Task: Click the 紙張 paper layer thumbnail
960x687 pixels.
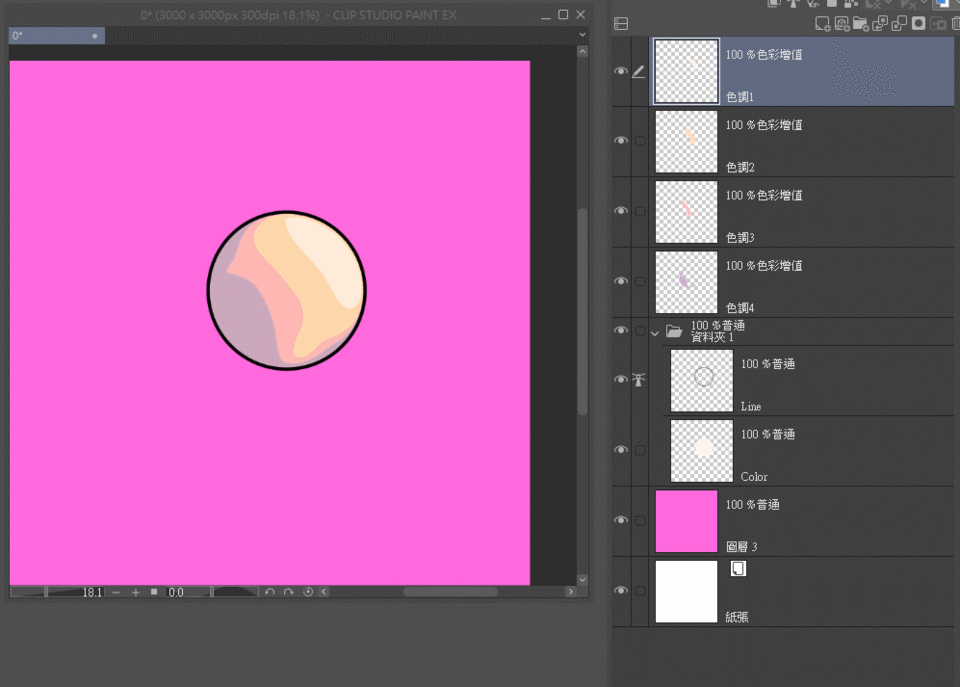Action: click(x=686, y=591)
